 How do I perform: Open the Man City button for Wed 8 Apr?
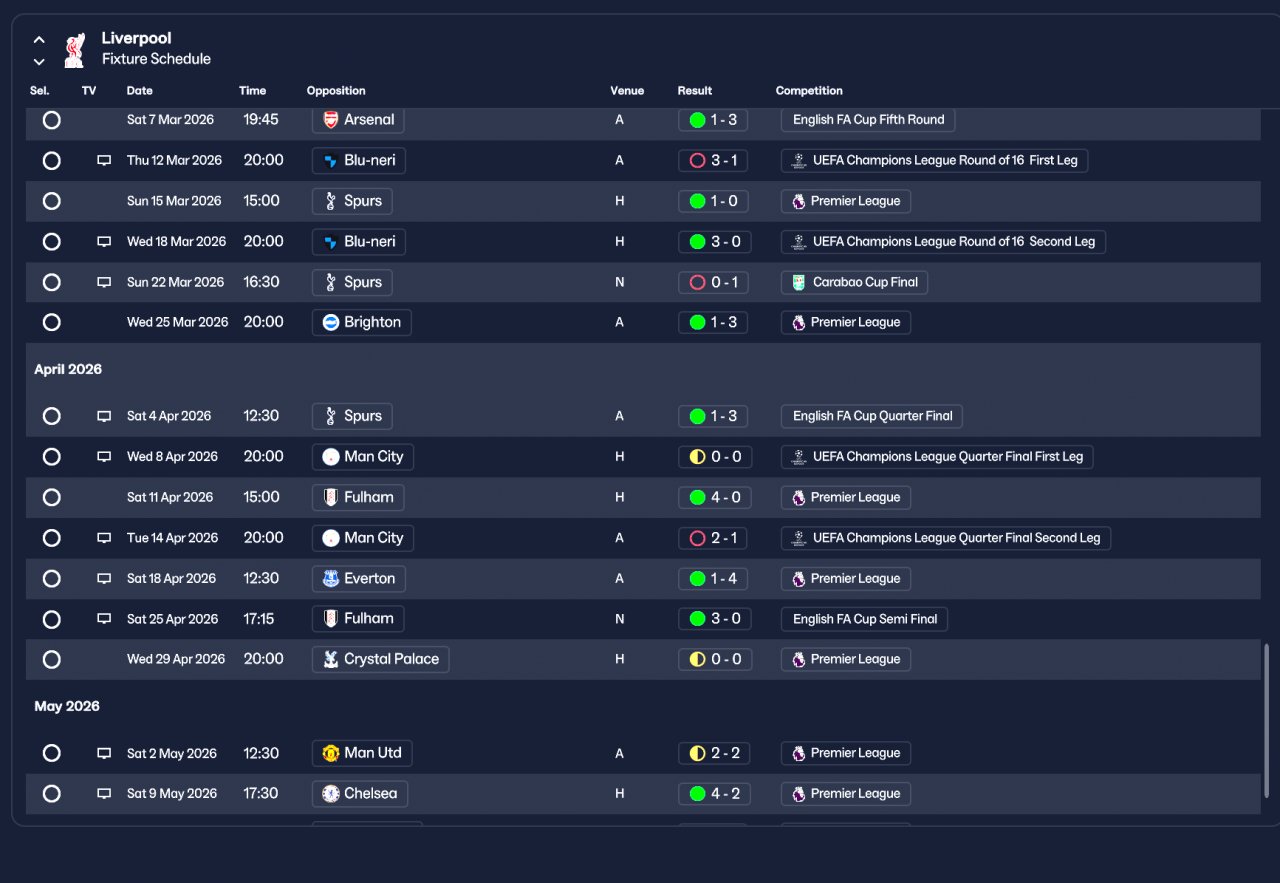[x=363, y=457]
